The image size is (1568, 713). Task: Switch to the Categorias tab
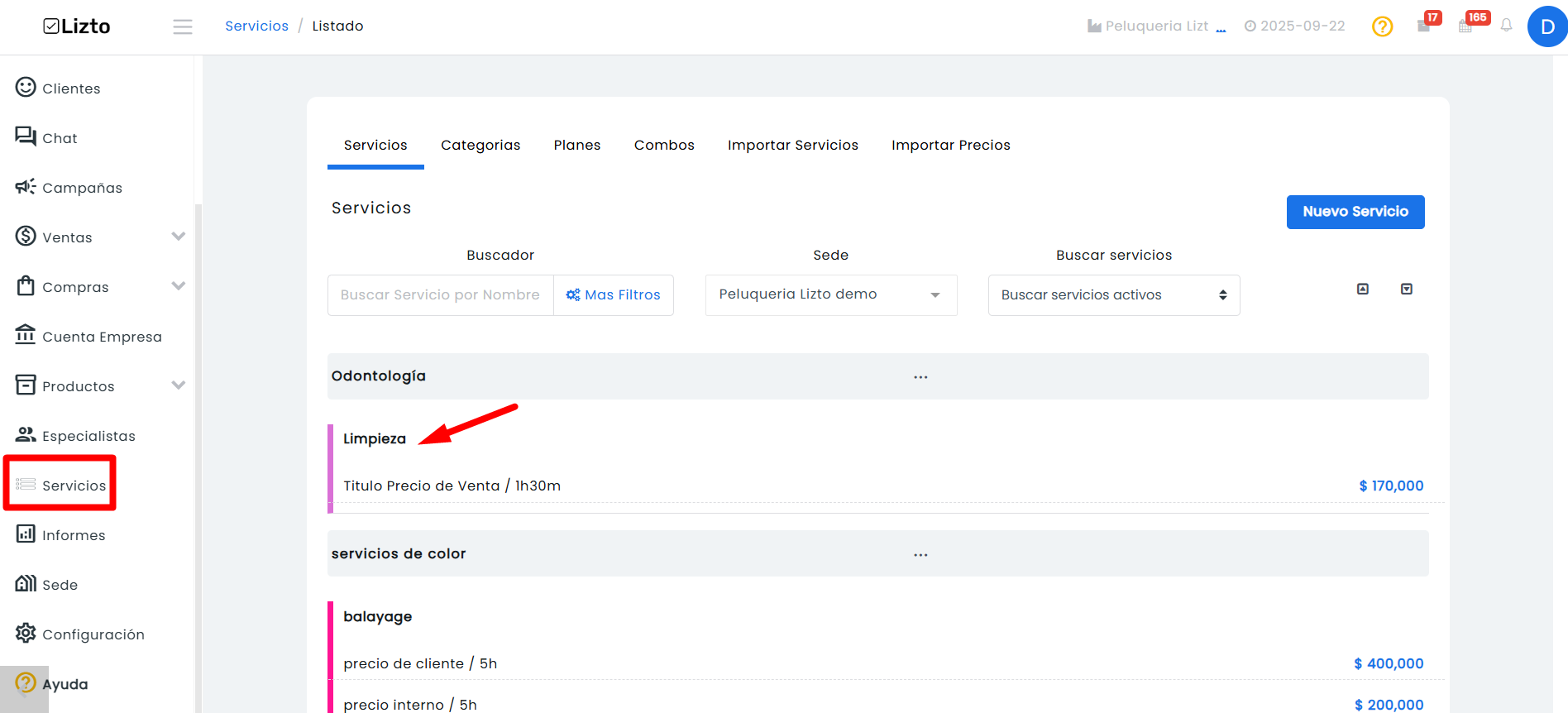click(x=480, y=145)
